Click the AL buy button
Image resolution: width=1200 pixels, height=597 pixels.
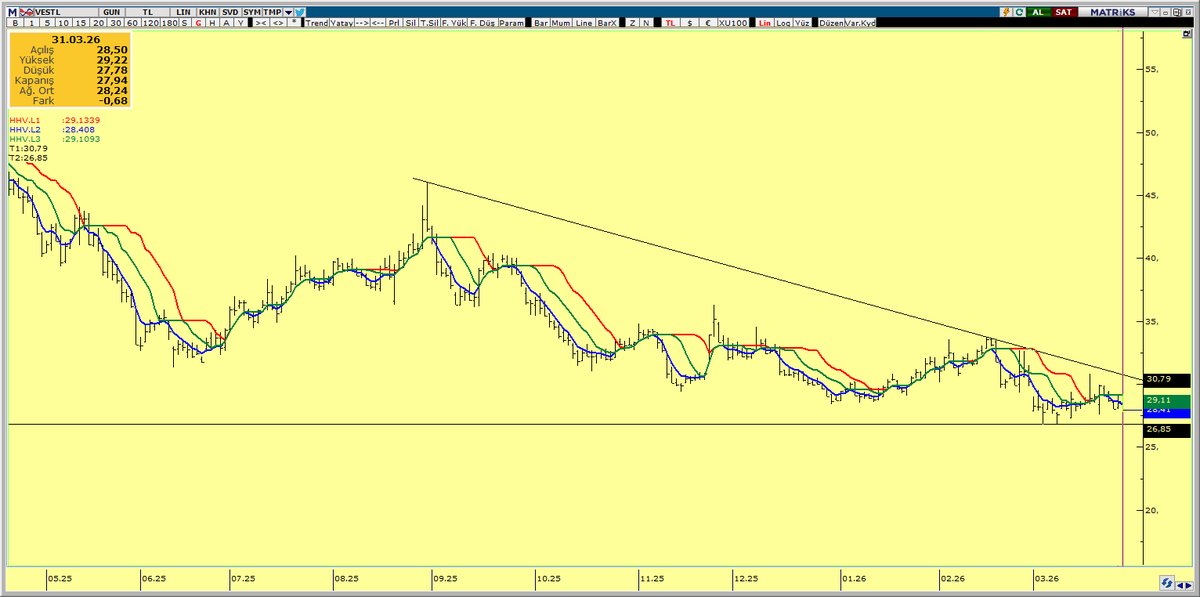(x=1038, y=12)
